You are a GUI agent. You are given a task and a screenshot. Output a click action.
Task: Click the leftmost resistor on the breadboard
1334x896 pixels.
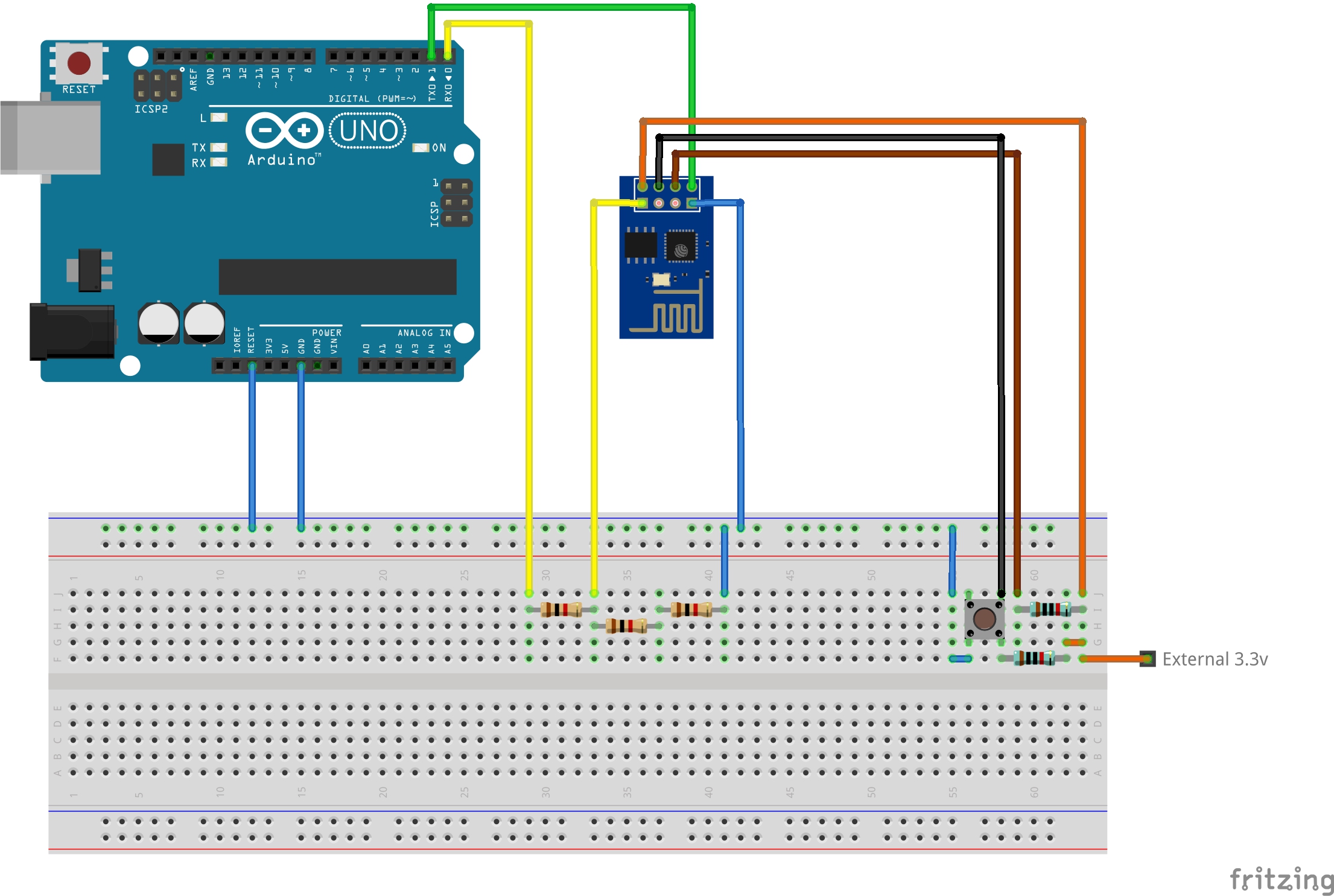[x=561, y=609]
